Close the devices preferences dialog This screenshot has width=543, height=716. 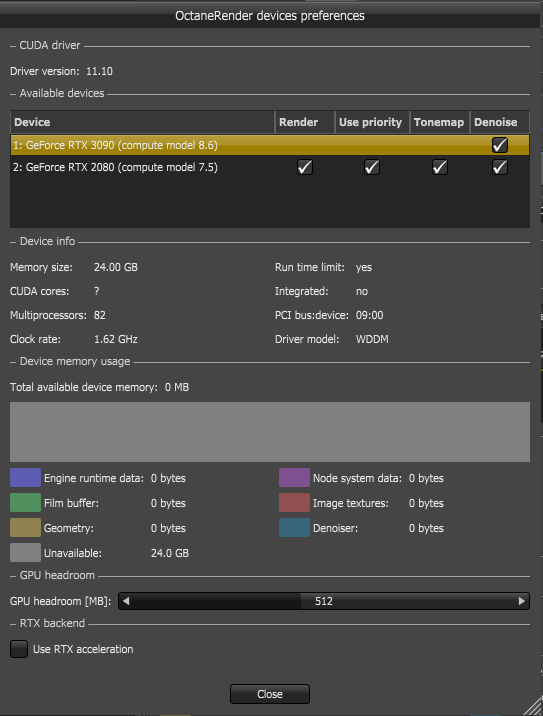point(270,694)
